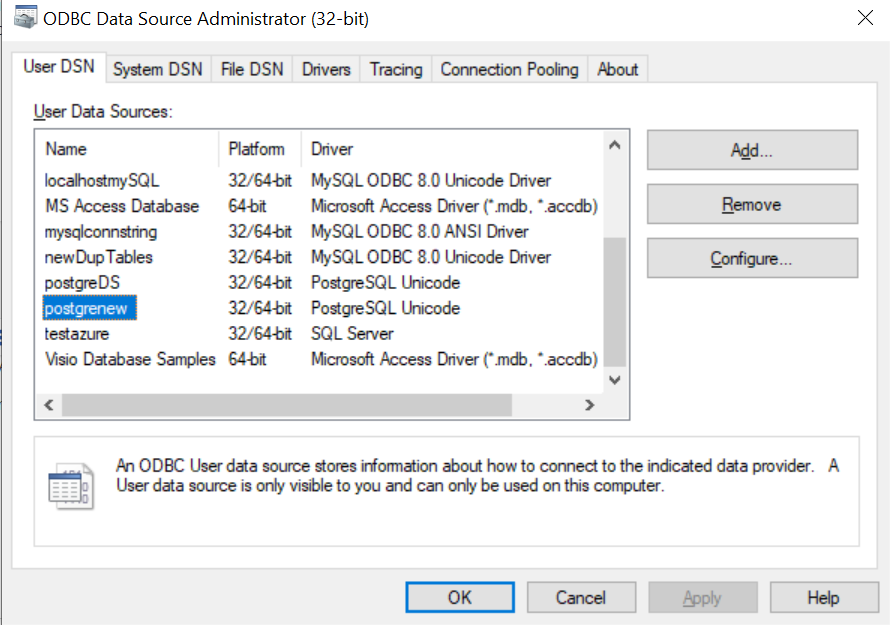The height and width of the screenshot is (625, 890).
Task: Click the scroll up arrow of the list
Action: pos(615,145)
